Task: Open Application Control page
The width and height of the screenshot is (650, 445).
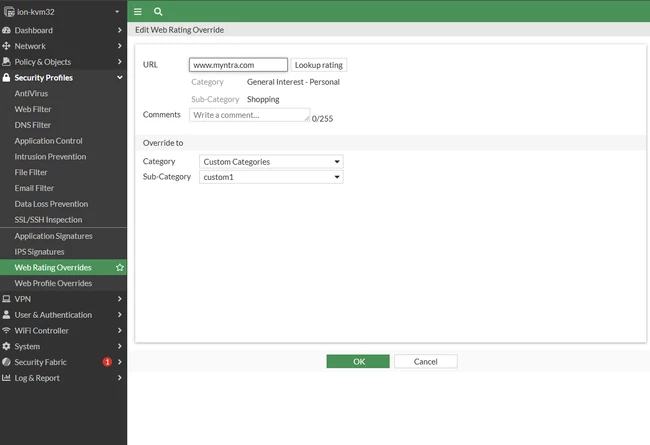Action: click(63, 141)
